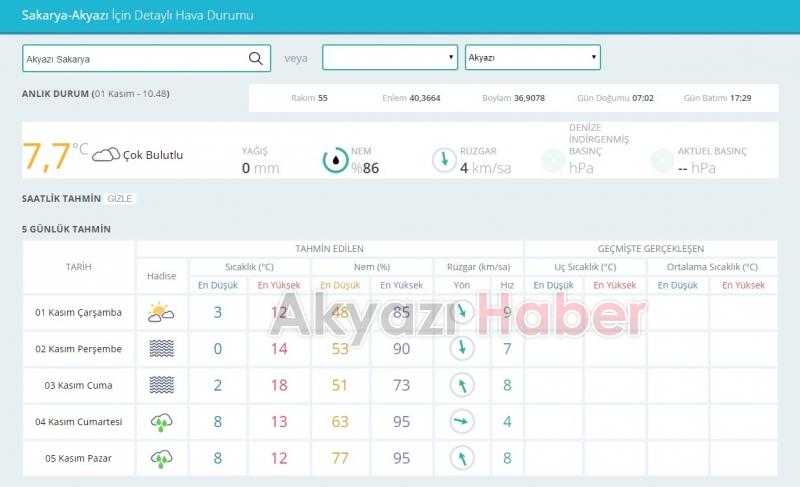Click the rain icon for 04 Kasım Cumartesi
Viewport: 800px width, 487px height.
(161, 422)
